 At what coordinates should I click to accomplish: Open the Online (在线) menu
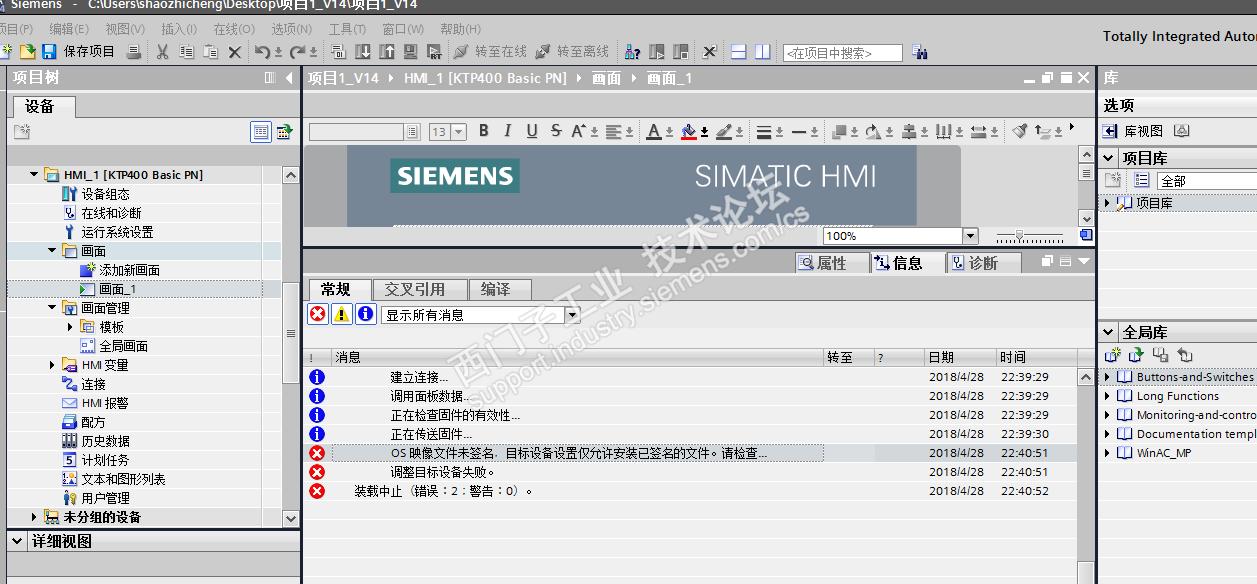pos(234,29)
